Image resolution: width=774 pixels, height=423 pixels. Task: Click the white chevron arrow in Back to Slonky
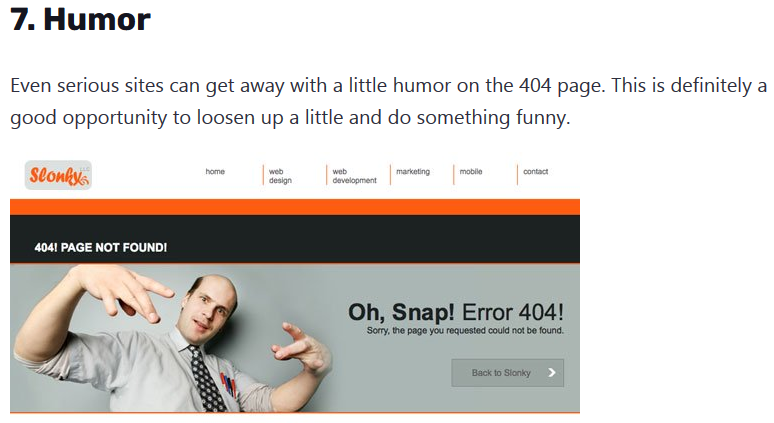pos(552,373)
